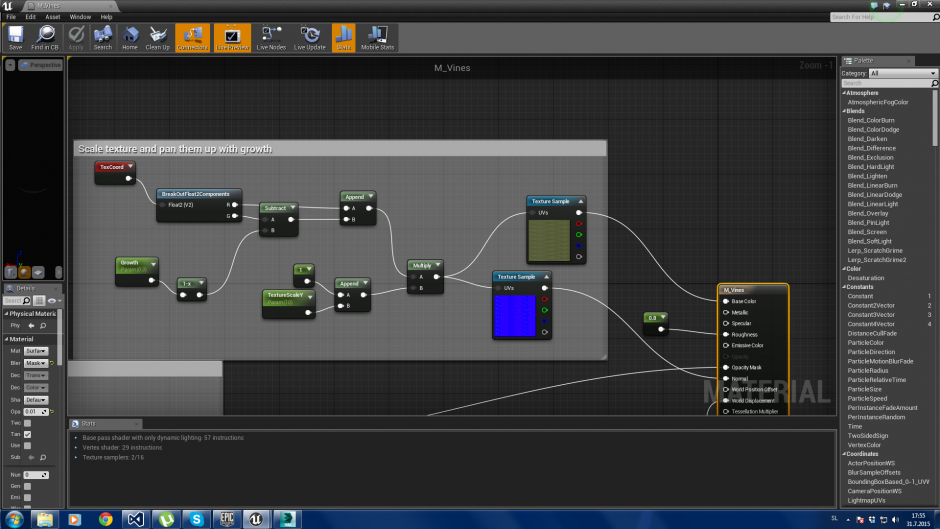This screenshot has height=529, width=940.
Task: Choose the sphere preview mesh icon
Action: coord(24,272)
